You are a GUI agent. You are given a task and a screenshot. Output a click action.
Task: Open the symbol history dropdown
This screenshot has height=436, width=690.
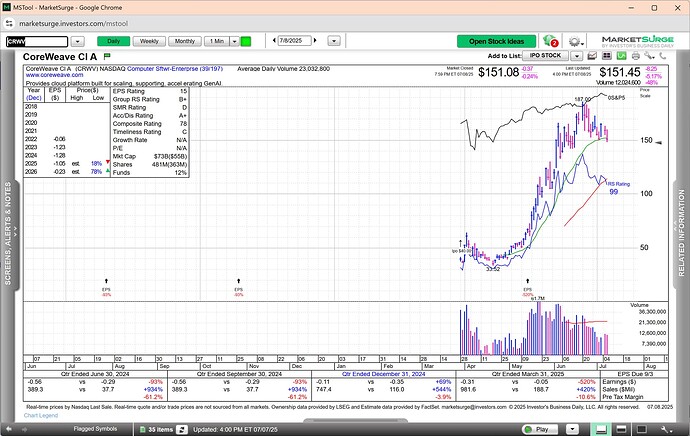click(77, 41)
